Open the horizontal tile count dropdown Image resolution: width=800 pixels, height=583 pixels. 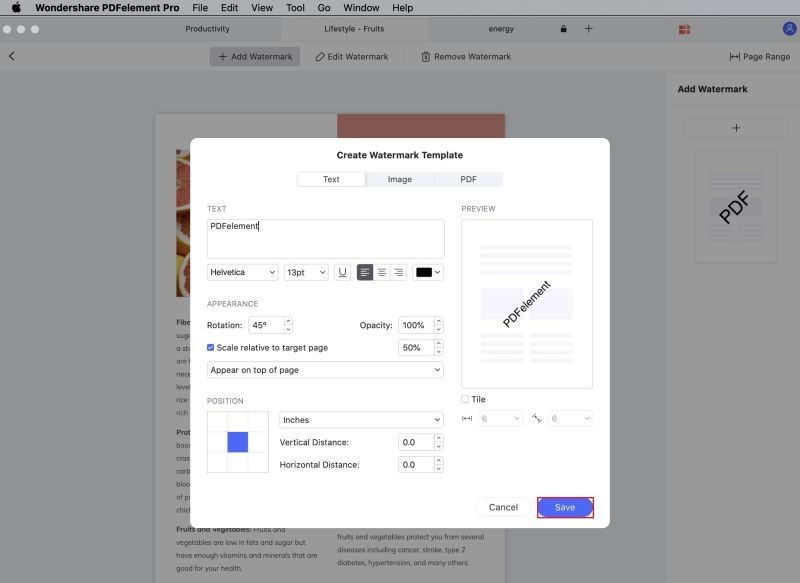coord(500,419)
